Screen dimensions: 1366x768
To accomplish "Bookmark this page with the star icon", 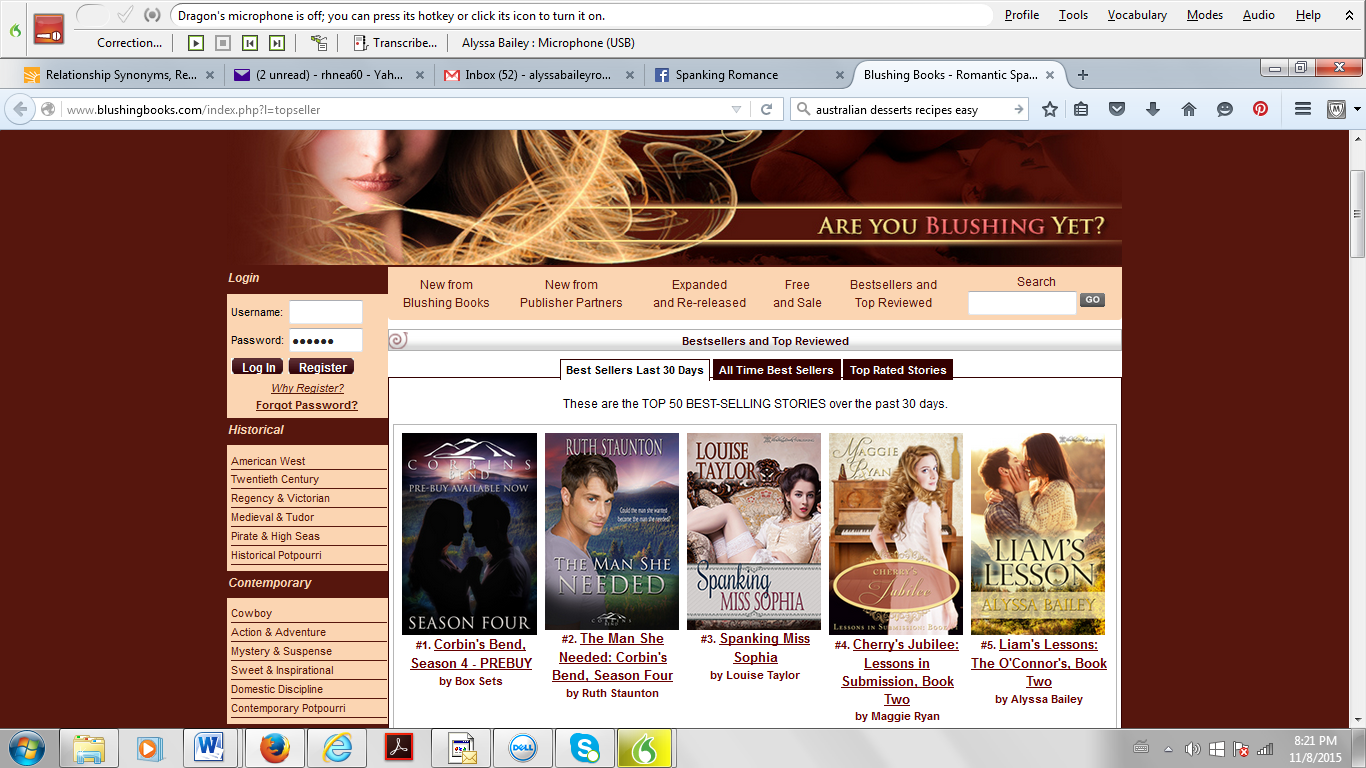I will (x=1049, y=110).
